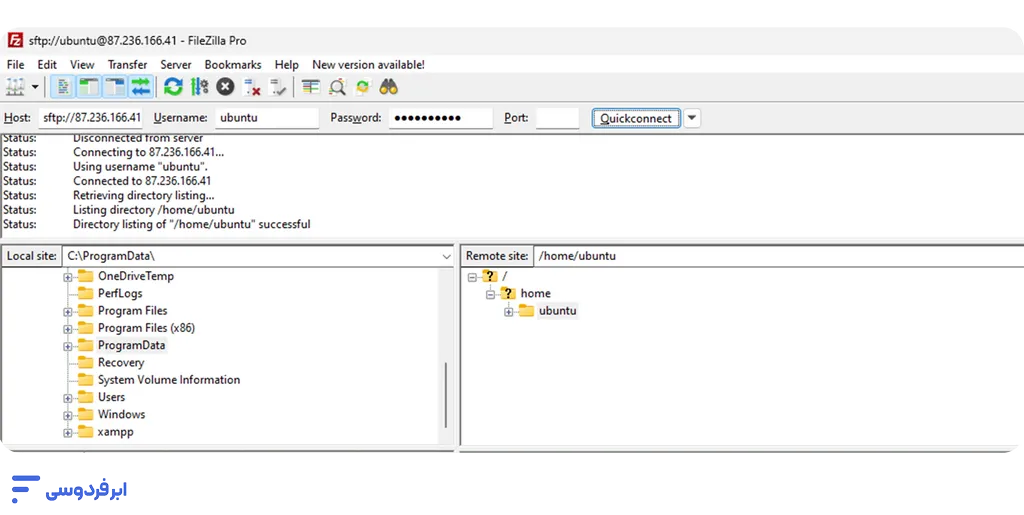Toggle the message log display
Image resolution: width=1024 pixels, height=515 pixels.
(62, 87)
